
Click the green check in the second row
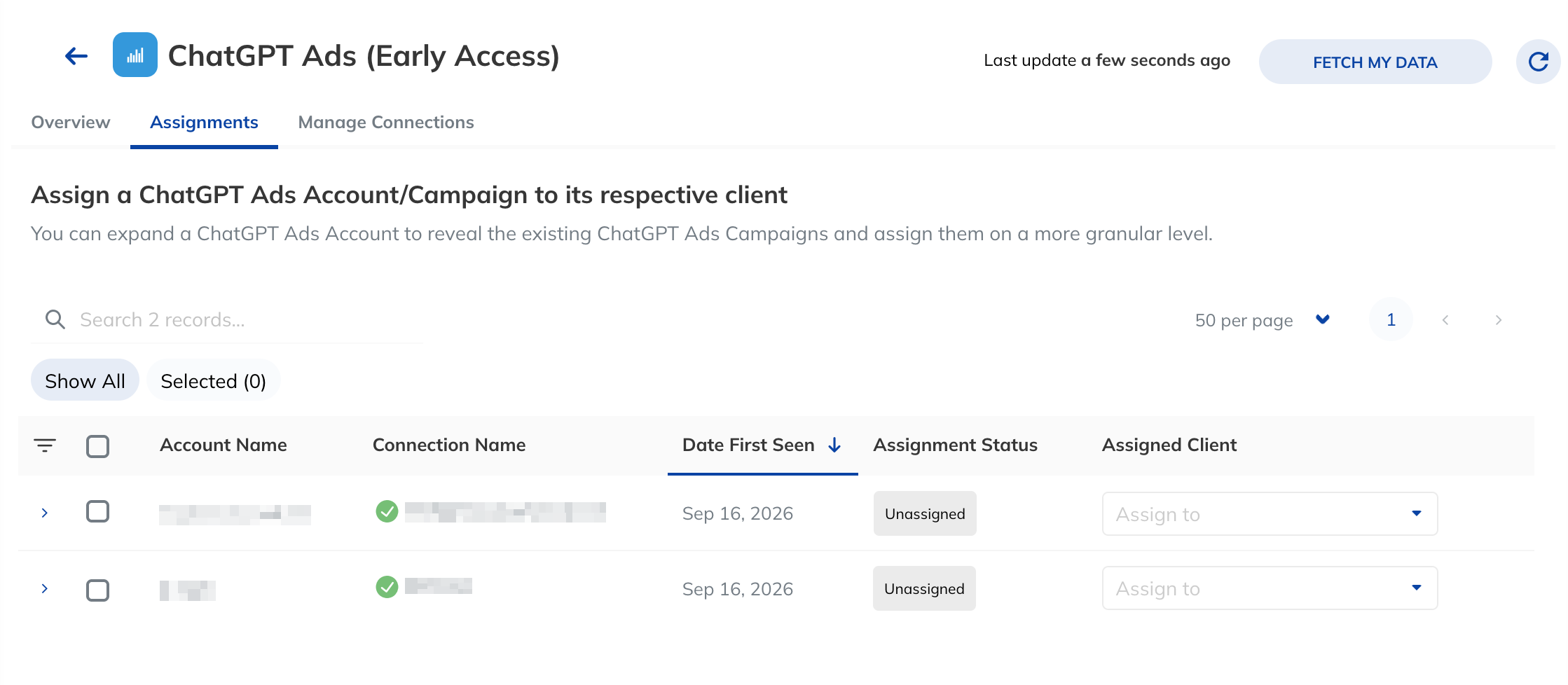tap(387, 586)
